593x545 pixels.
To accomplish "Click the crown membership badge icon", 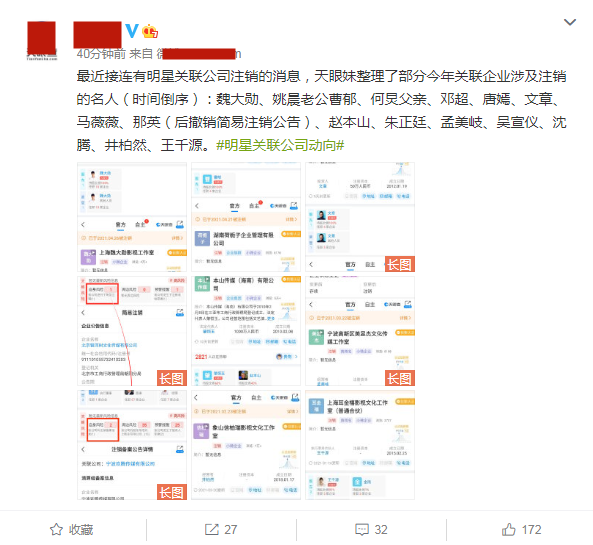I will point(150,31).
